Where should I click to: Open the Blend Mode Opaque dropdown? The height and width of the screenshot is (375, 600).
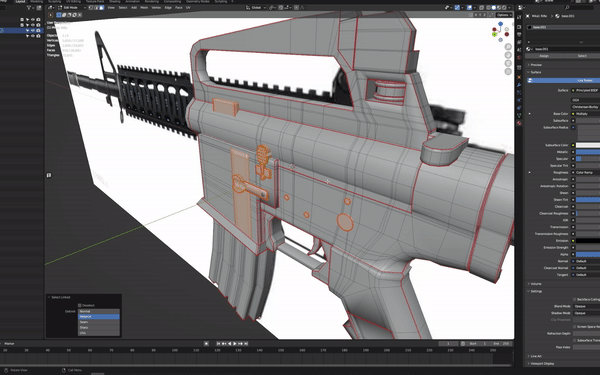click(586, 306)
